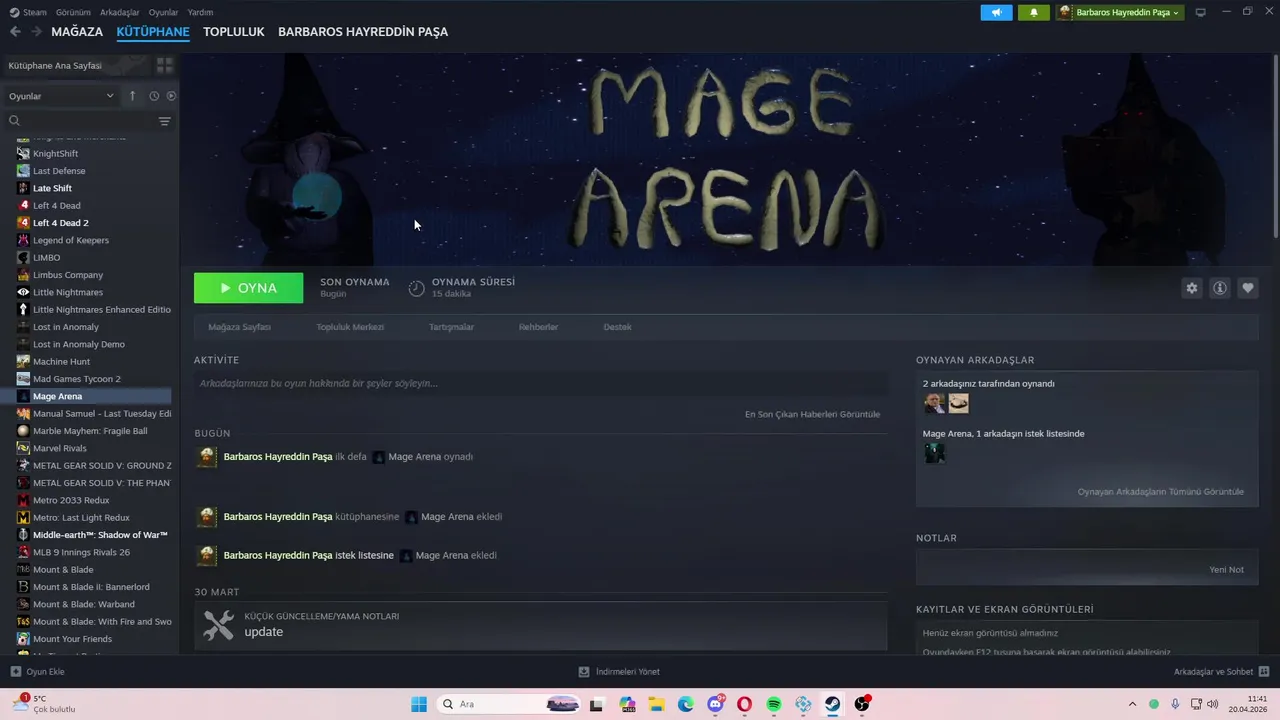Open the notifications bell icon
1280x720 pixels.
point(1033,12)
